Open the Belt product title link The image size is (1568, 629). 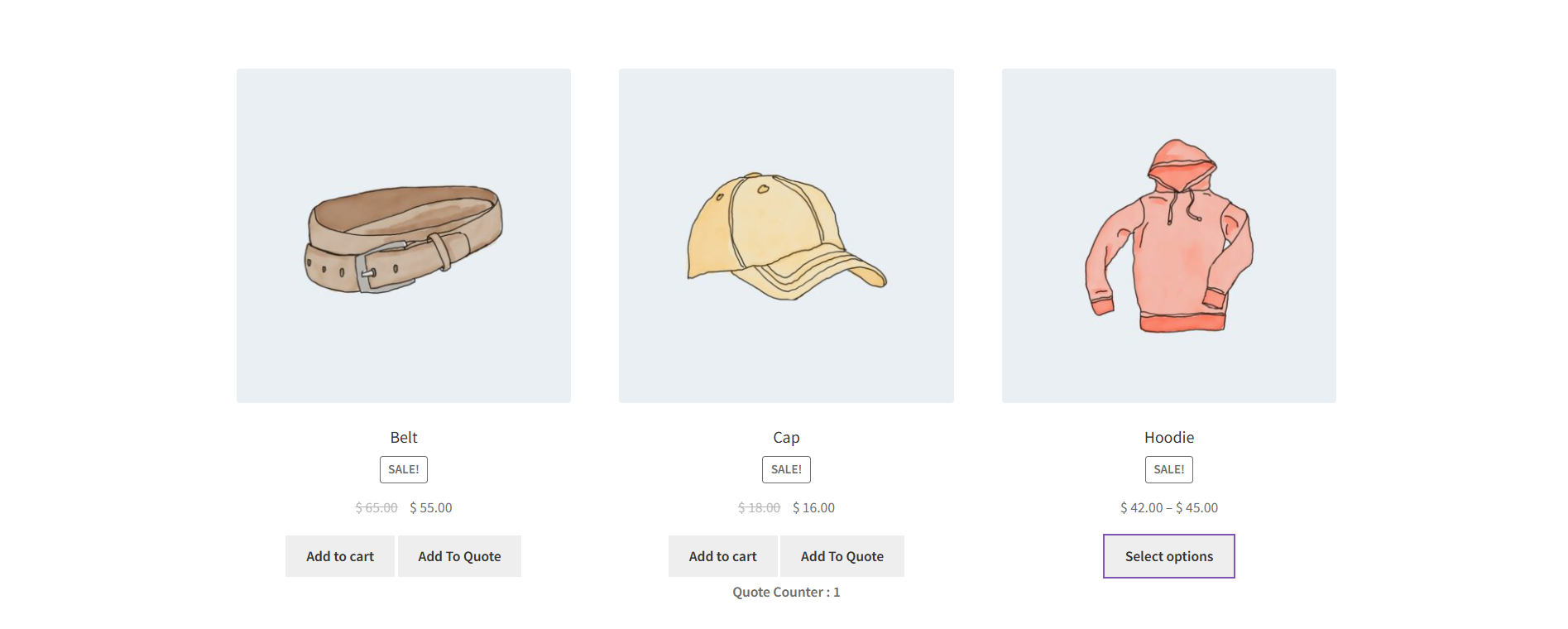click(404, 437)
